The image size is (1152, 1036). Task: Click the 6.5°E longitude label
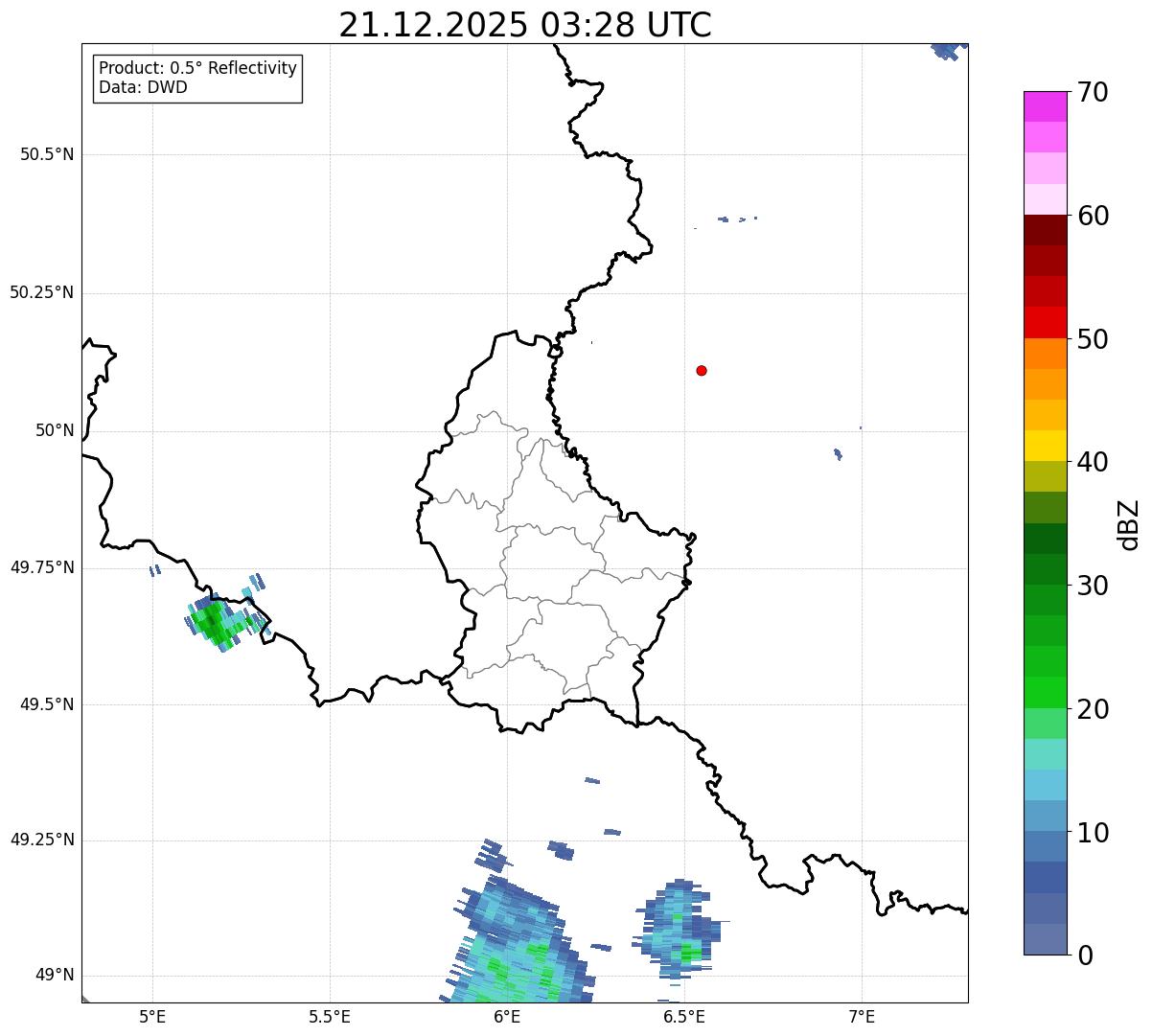click(x=684, y=1016)
